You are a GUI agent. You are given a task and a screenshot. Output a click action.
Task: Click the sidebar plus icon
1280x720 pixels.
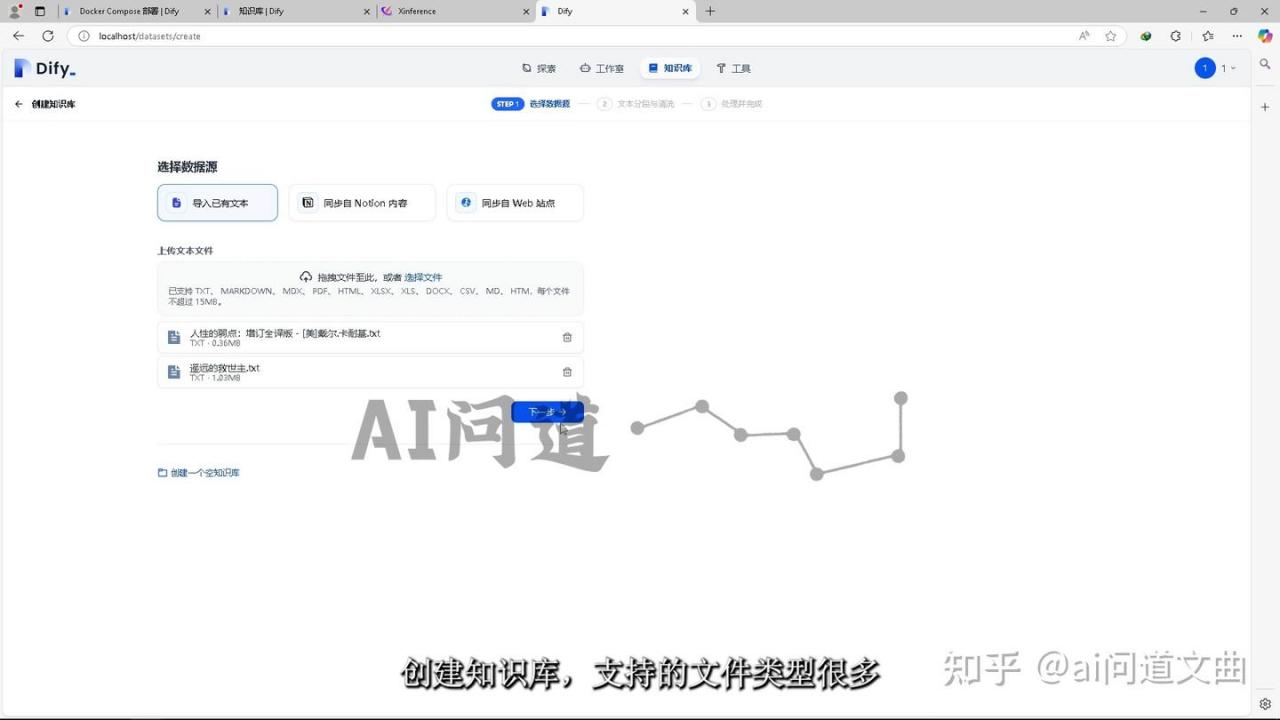coord(1265,107)
